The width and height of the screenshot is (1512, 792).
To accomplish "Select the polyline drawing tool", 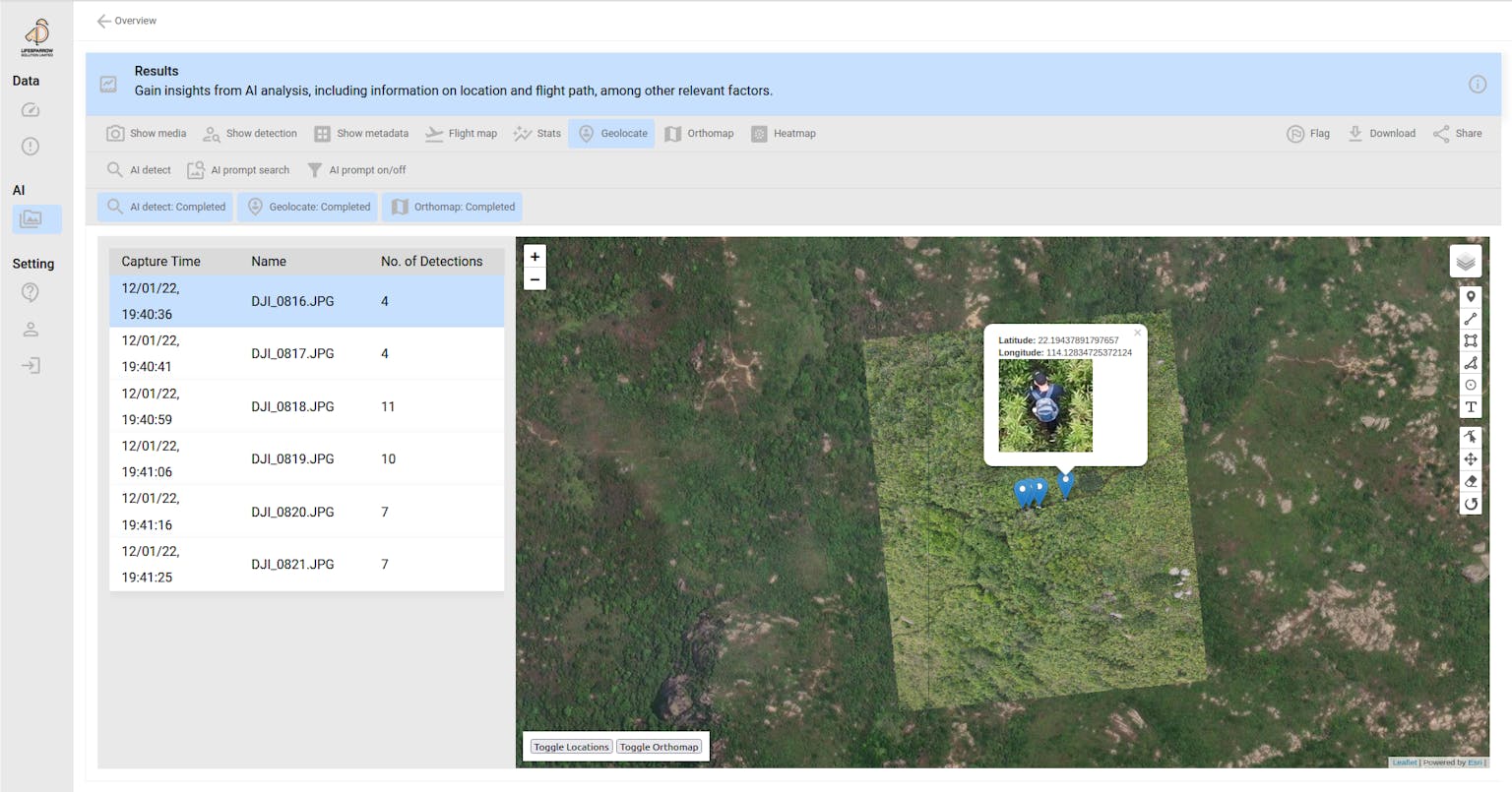I will pyautogui.click(x=1471, y=319).
